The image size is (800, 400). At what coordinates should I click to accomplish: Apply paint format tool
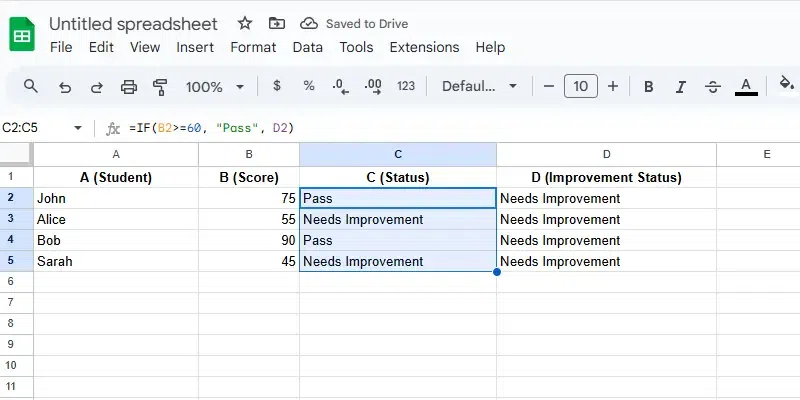(161, 87)
